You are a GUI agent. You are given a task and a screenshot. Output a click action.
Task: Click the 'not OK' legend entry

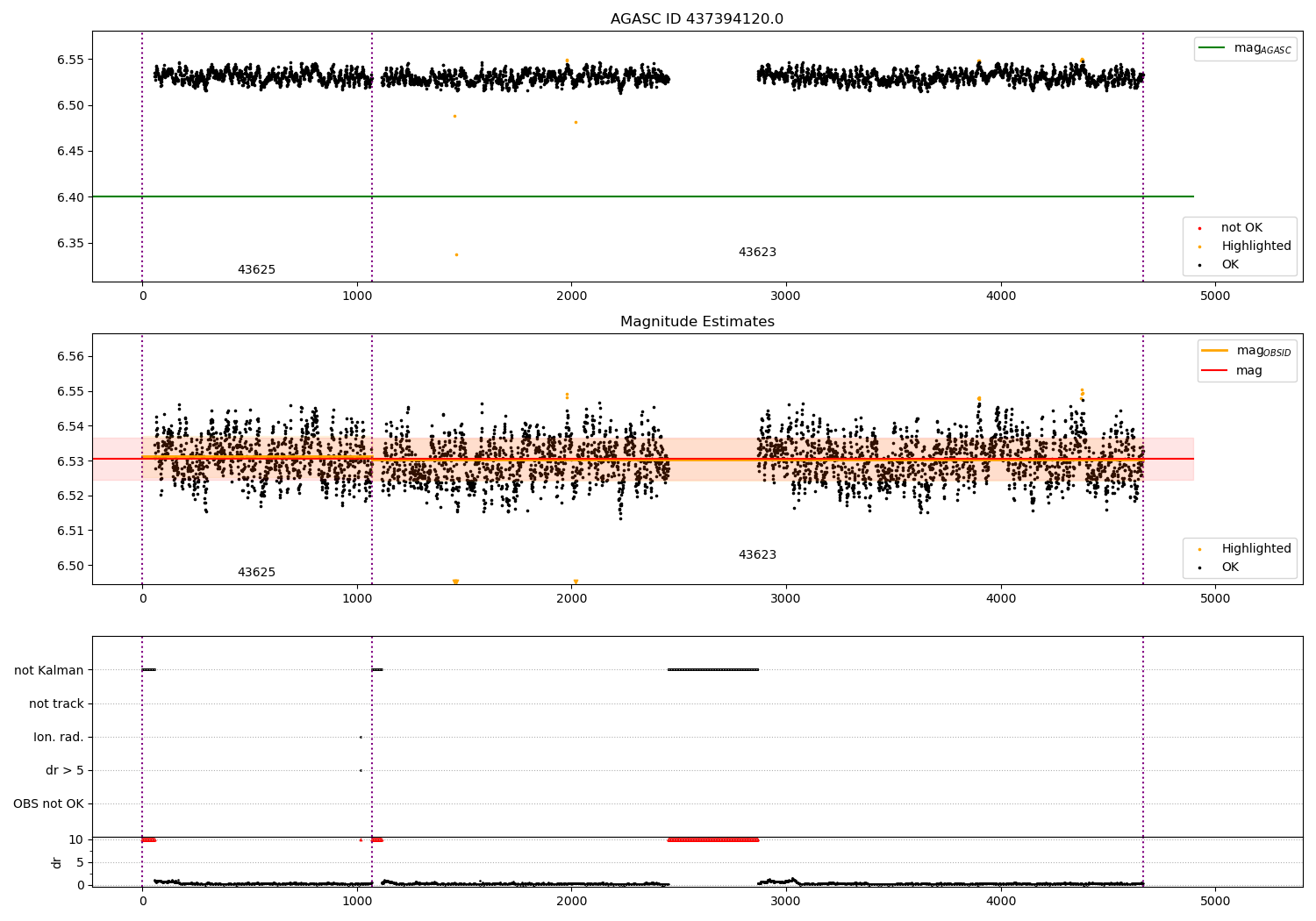pos(1240,228)
